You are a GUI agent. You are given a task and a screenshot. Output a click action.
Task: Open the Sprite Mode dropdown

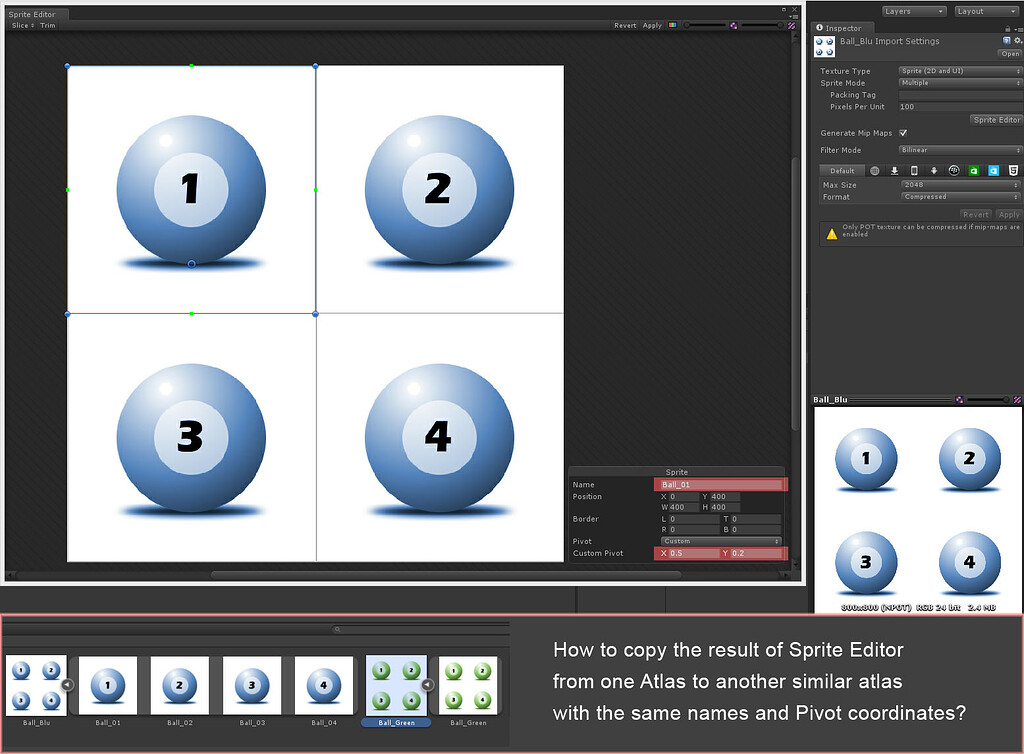958,83
